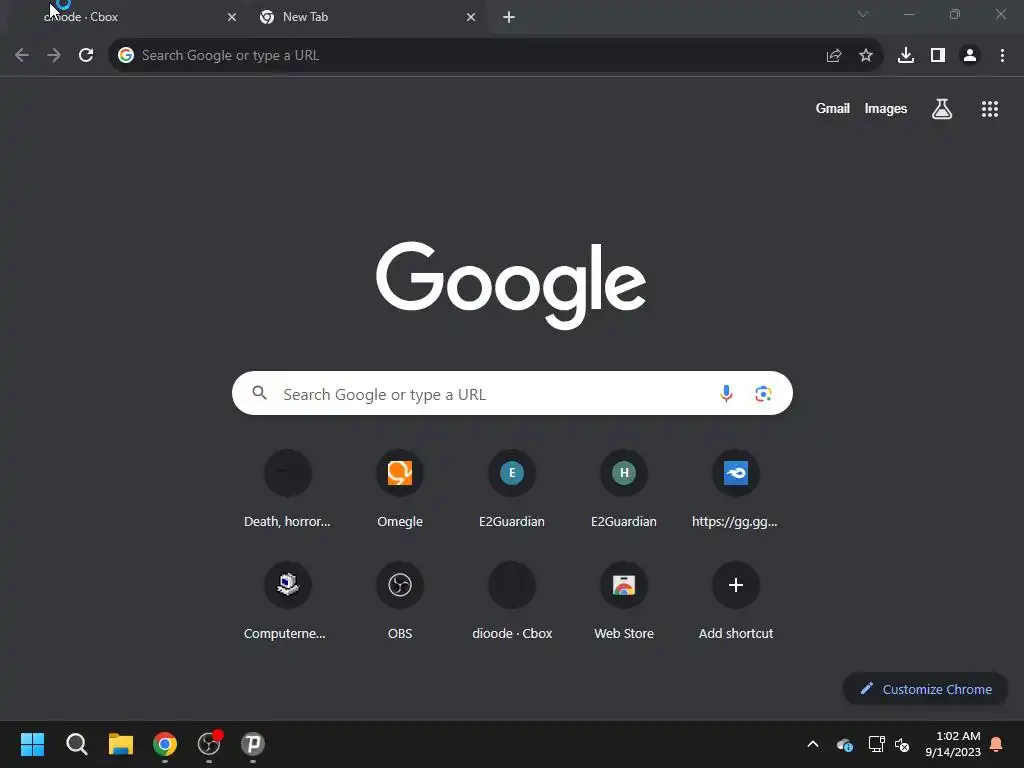Image resolution: width=1024 pixels, height=768 pixels.
Task: Expand the tab search dropdown arrow
Action: pos(863,14)
